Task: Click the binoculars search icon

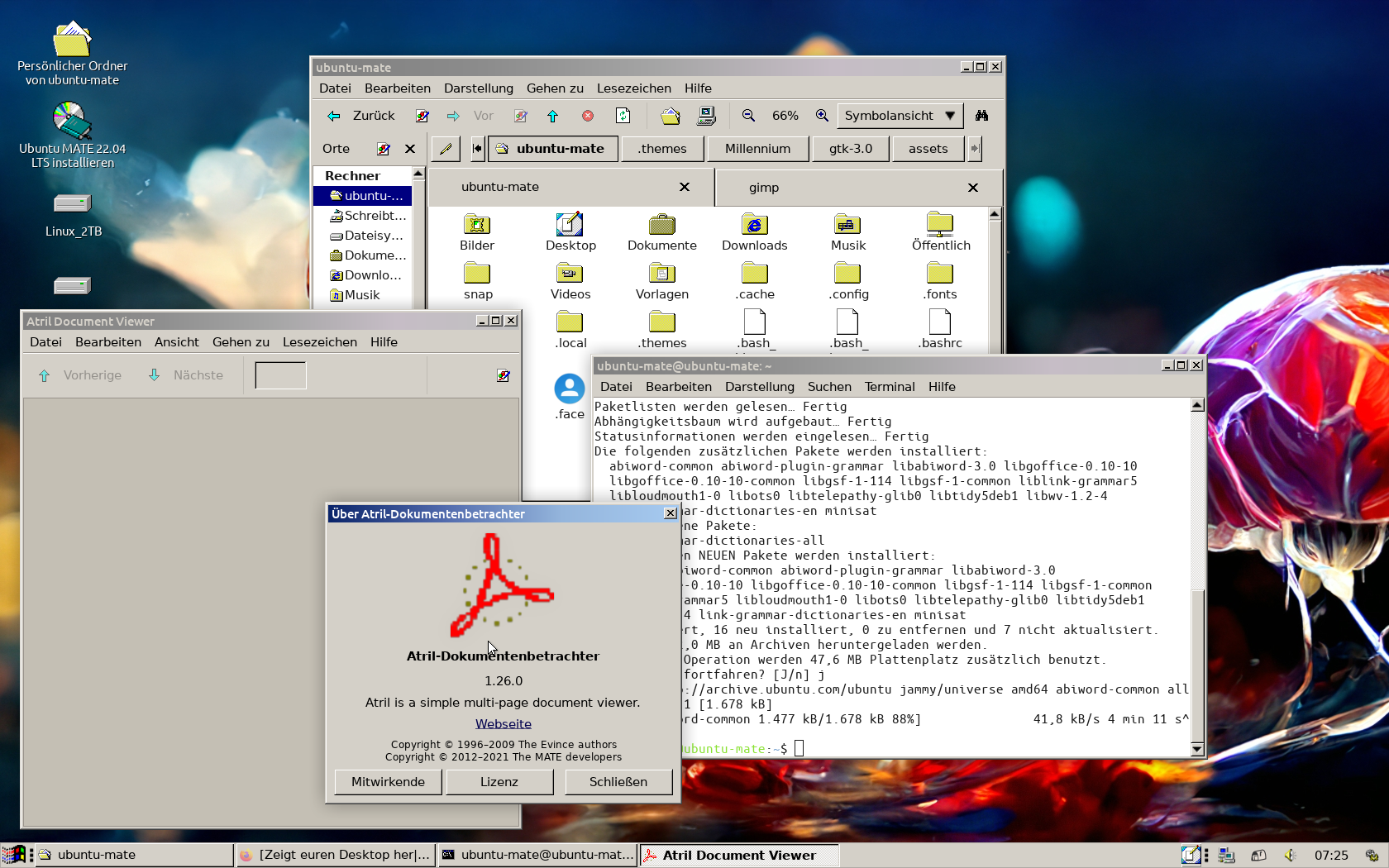Action: click(x=981, y=116)
